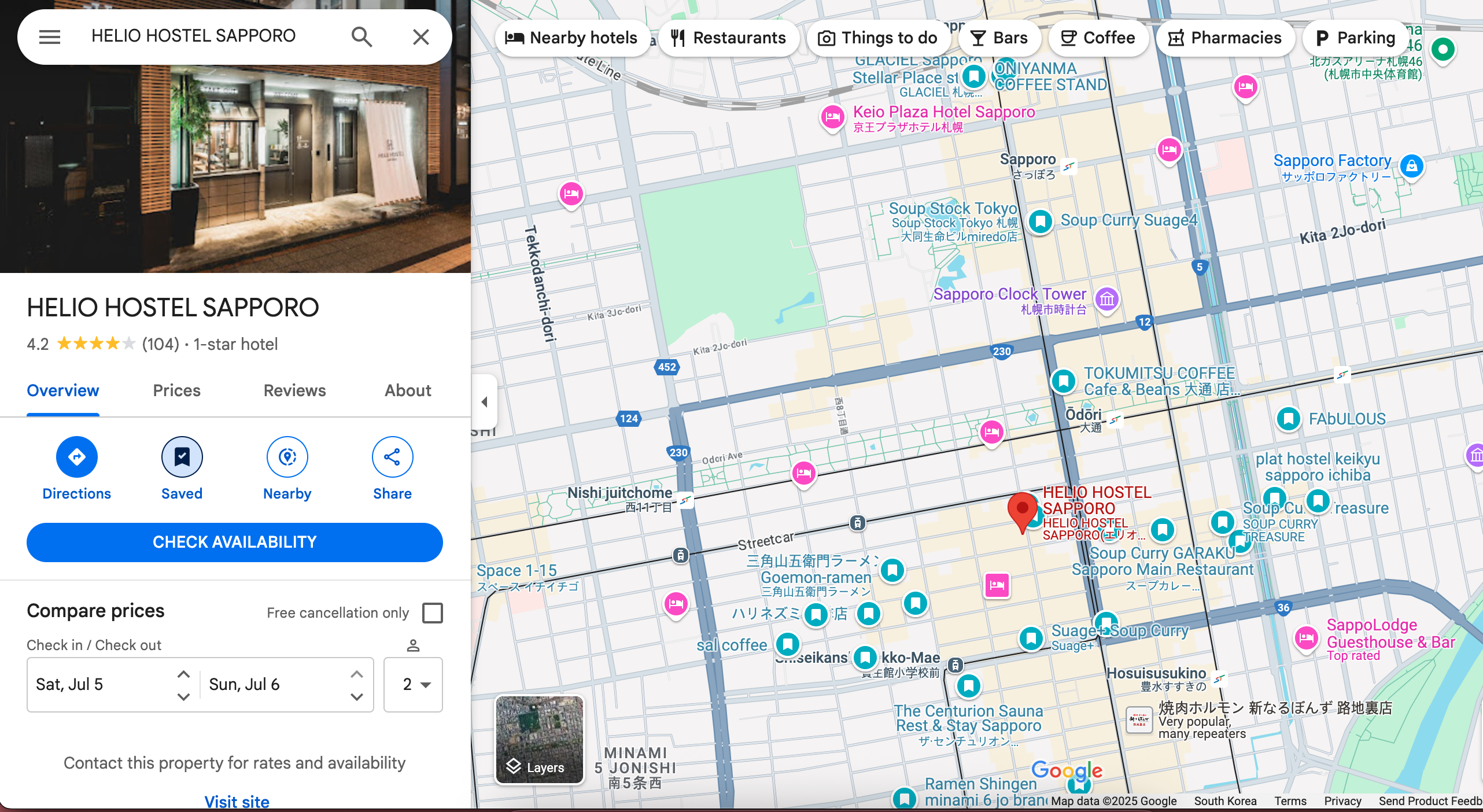Click hotel pin west of the park
Screen dimensions: 1483x812
point(571,194)
